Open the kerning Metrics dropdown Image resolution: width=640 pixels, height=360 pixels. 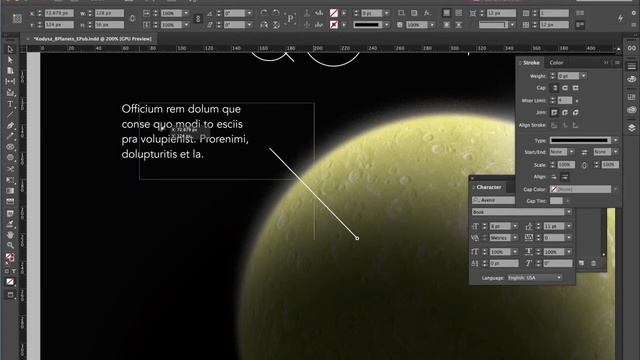[515, 238]
